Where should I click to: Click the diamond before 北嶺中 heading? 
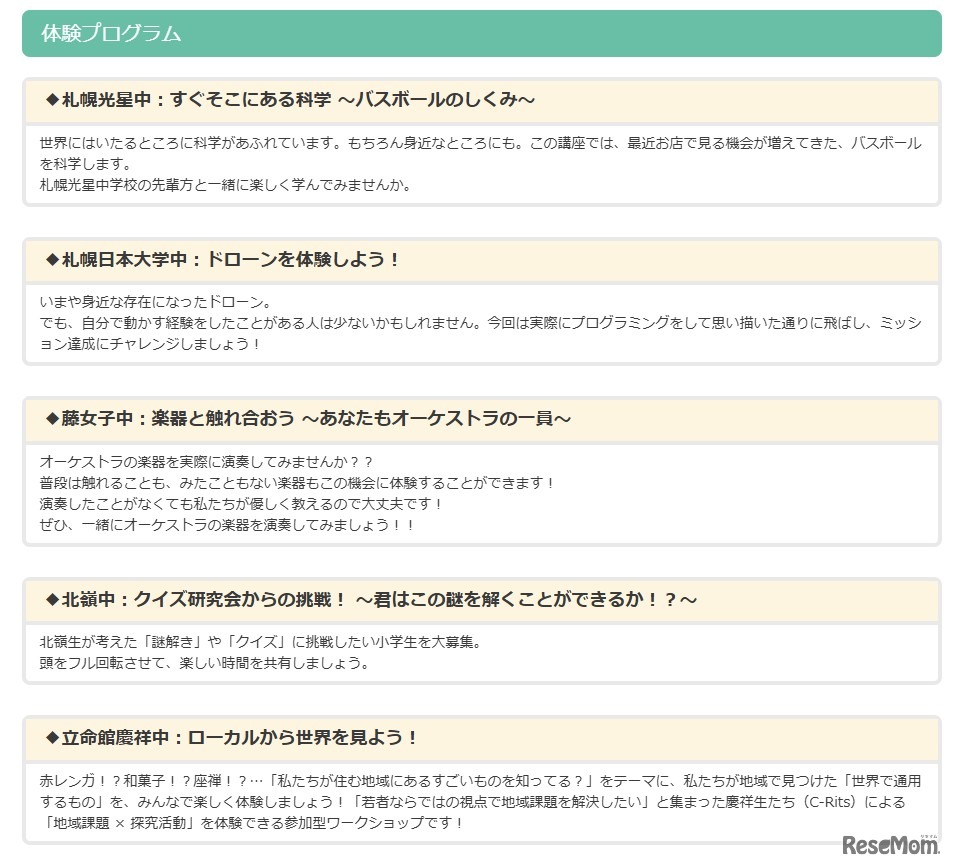(52, 599)
